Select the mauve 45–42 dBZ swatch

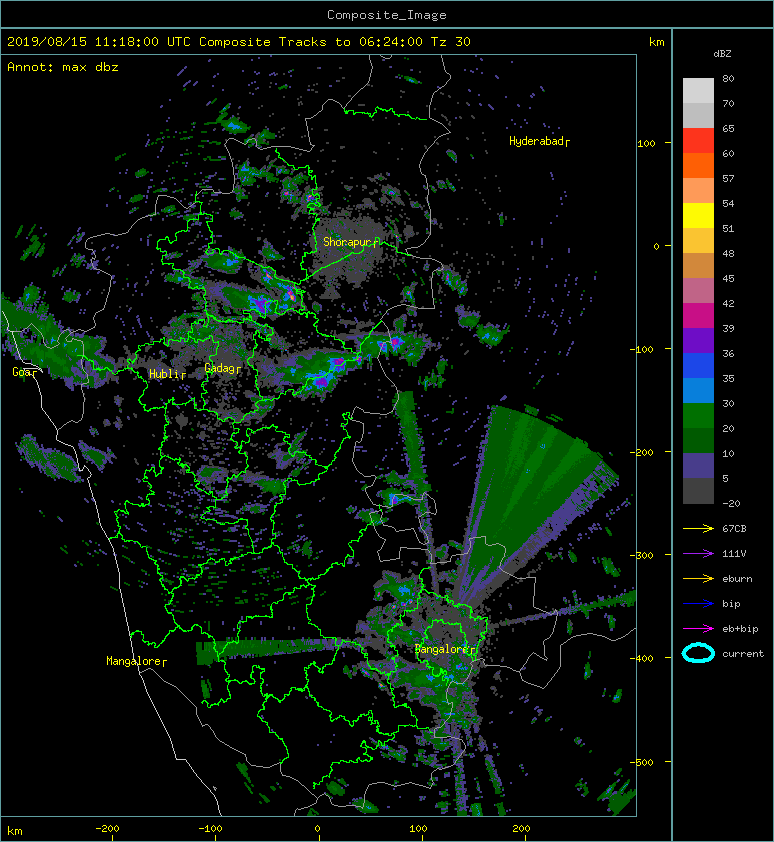[x=698, y=291]
